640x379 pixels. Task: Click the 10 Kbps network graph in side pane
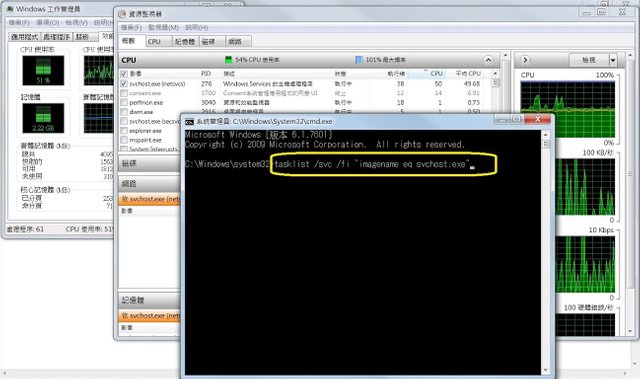coord(584,264)
